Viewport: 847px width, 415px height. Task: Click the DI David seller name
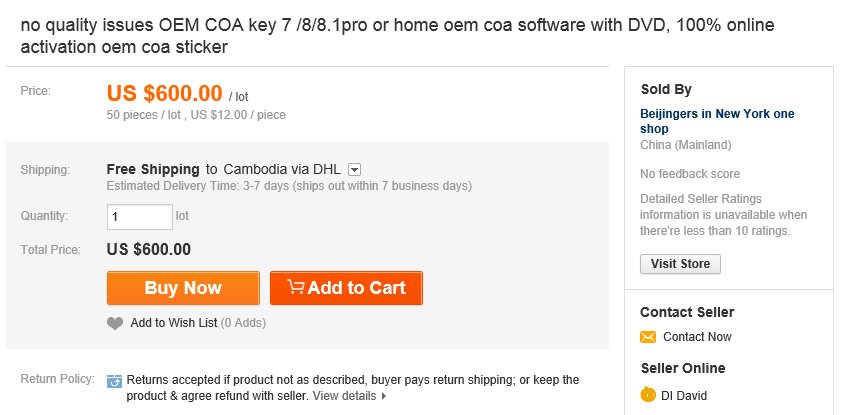685,396
